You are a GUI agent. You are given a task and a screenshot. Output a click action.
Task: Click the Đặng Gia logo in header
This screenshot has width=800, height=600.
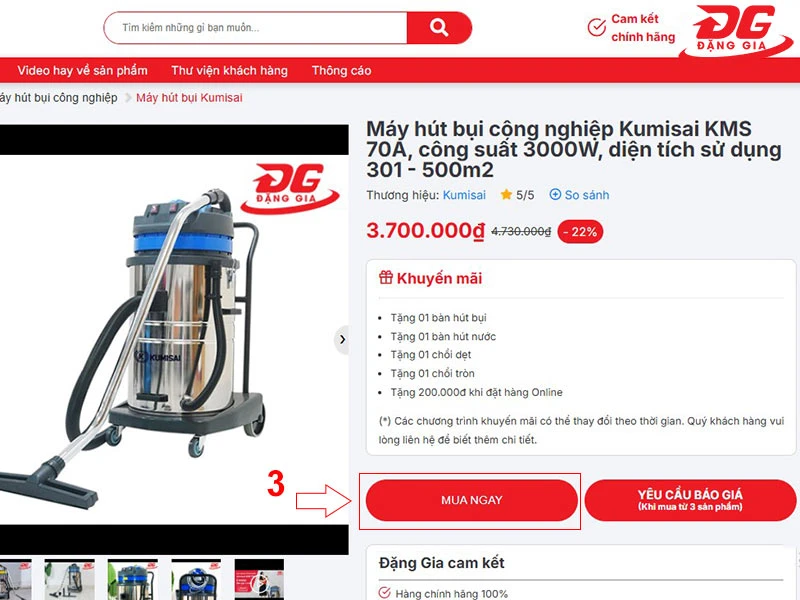click(737, 30)
